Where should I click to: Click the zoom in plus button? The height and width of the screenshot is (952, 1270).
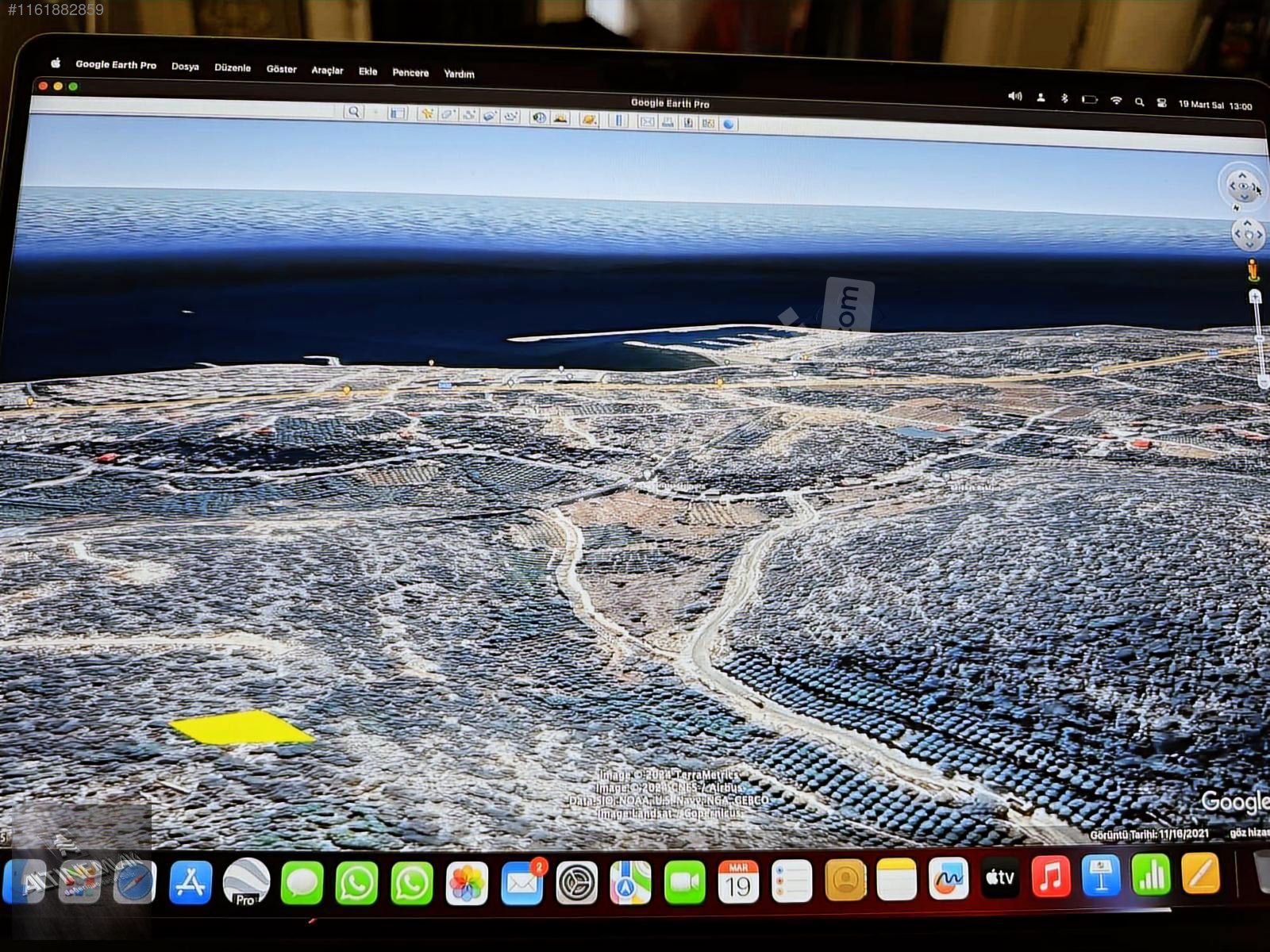tap(1255, 297)
